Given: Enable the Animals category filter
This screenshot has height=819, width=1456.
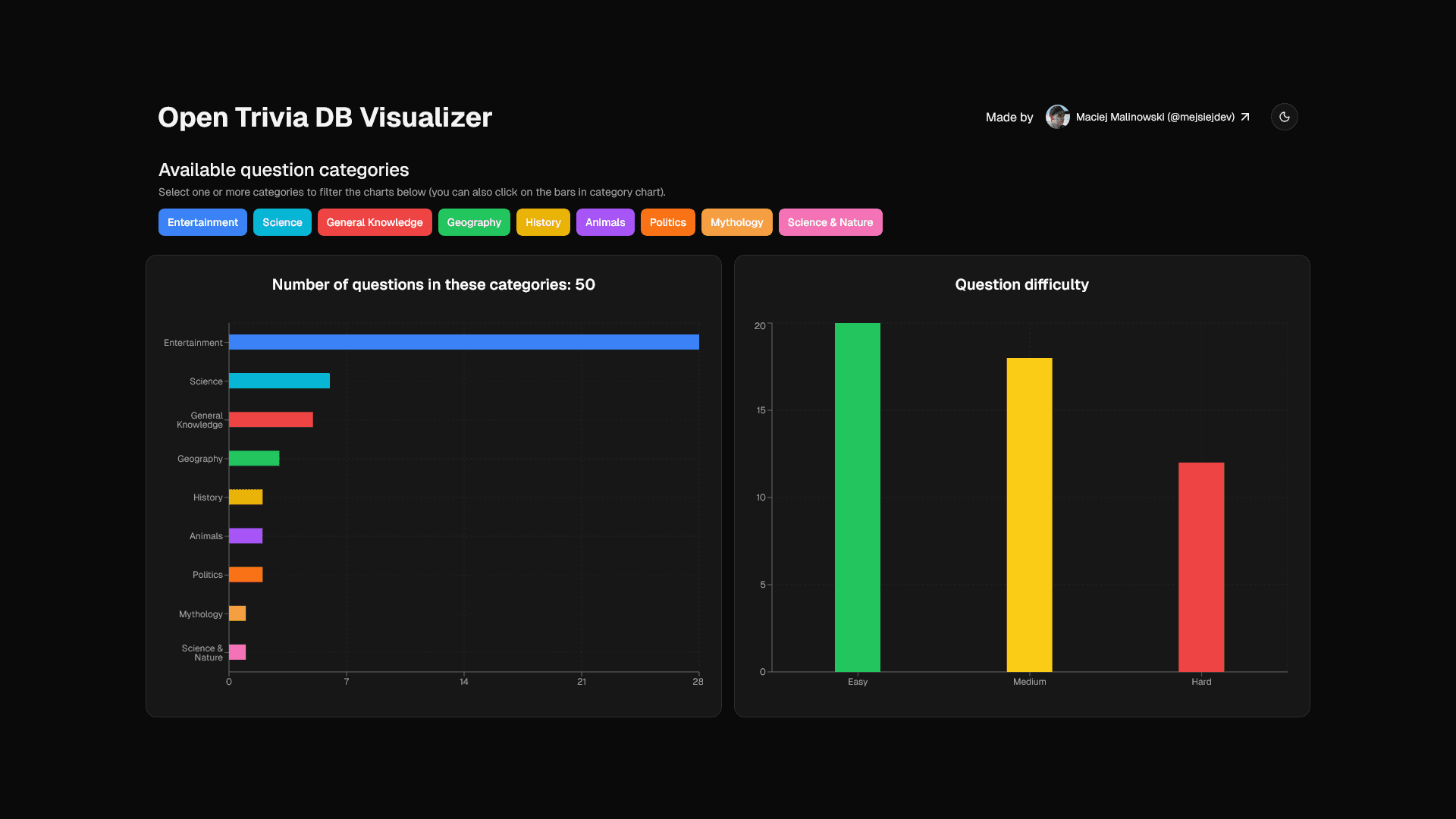Looking at the screenshot, I should (x=605, y=222).
